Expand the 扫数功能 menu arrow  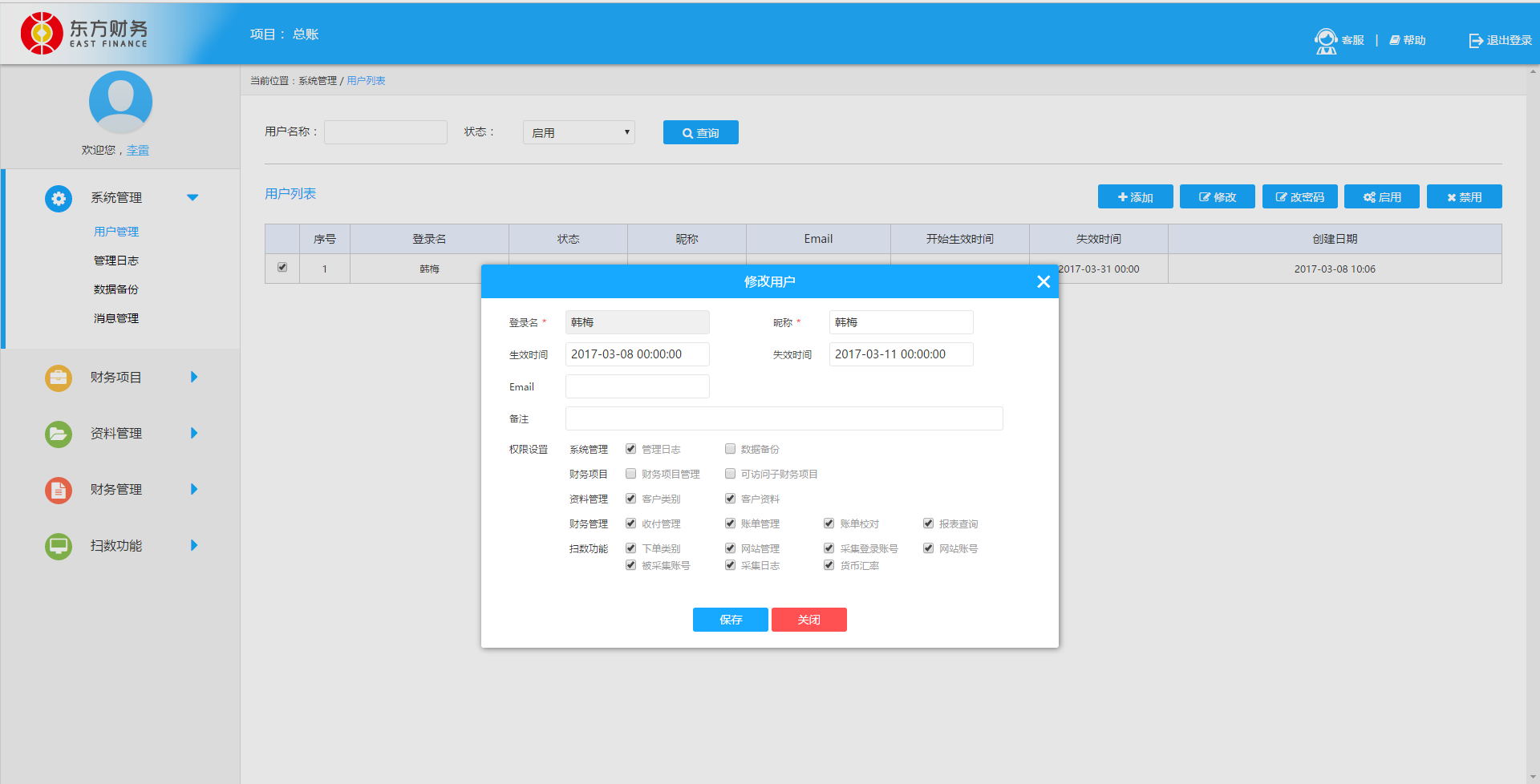click(x=194, y=545)
